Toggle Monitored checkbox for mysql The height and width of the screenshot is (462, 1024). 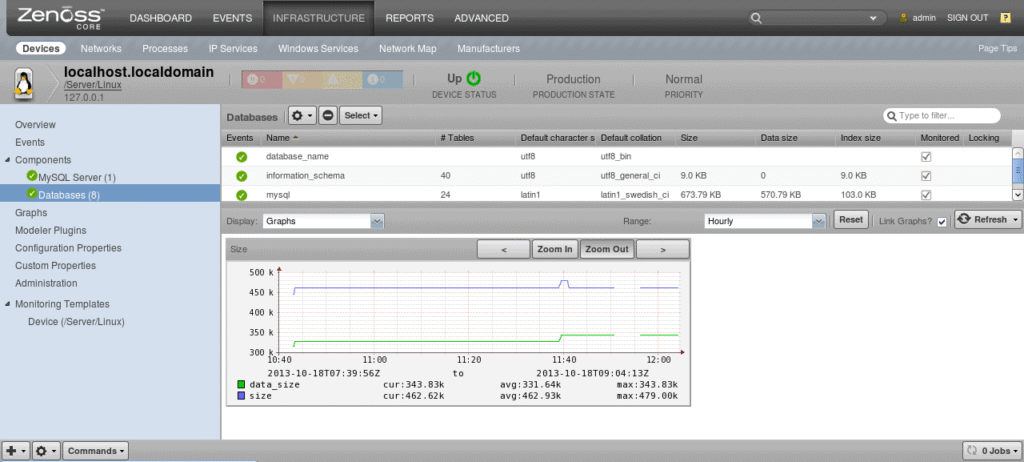point(925,195)
